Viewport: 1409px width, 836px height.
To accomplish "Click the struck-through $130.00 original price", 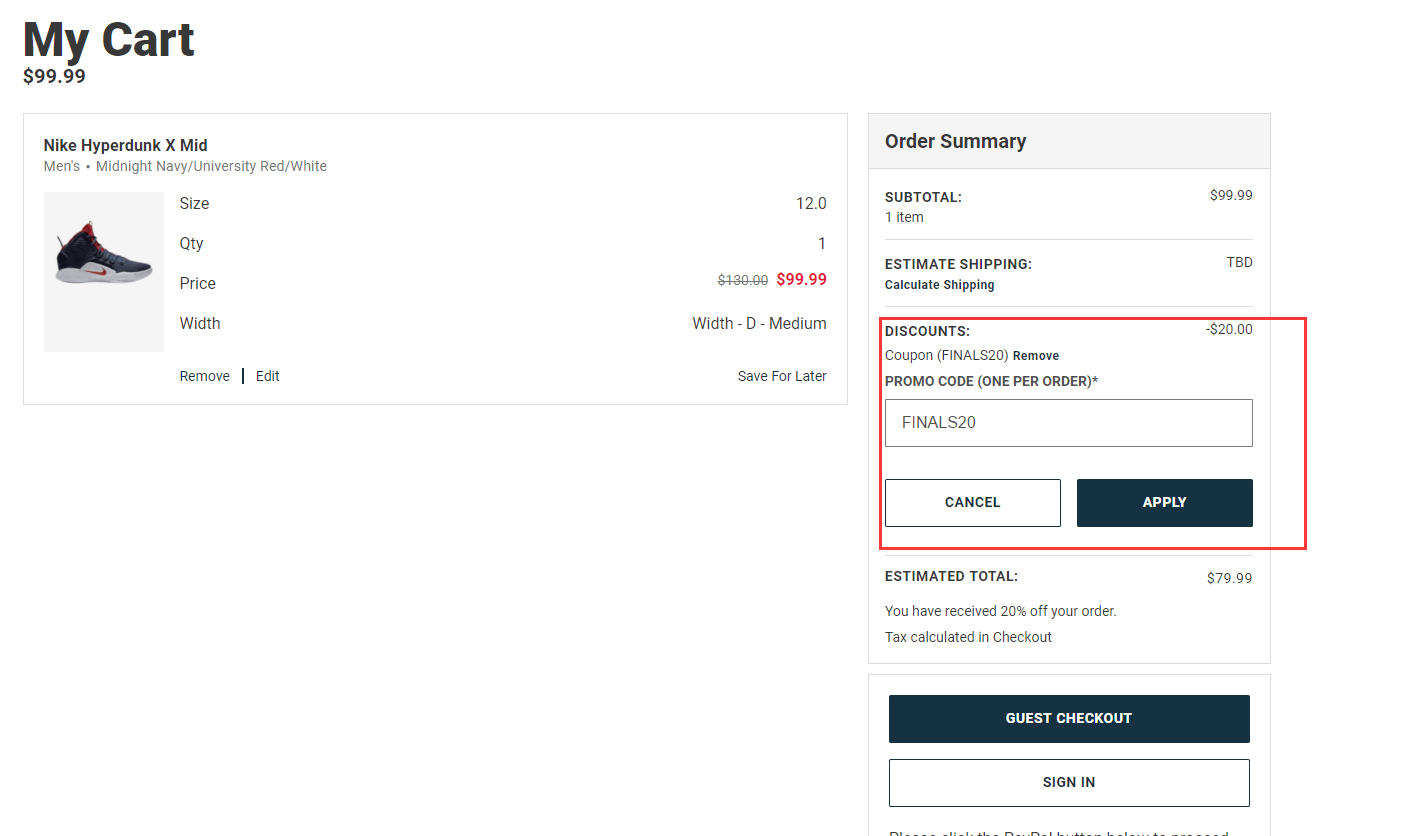I will pyautogui.click(x=743, y=281).
